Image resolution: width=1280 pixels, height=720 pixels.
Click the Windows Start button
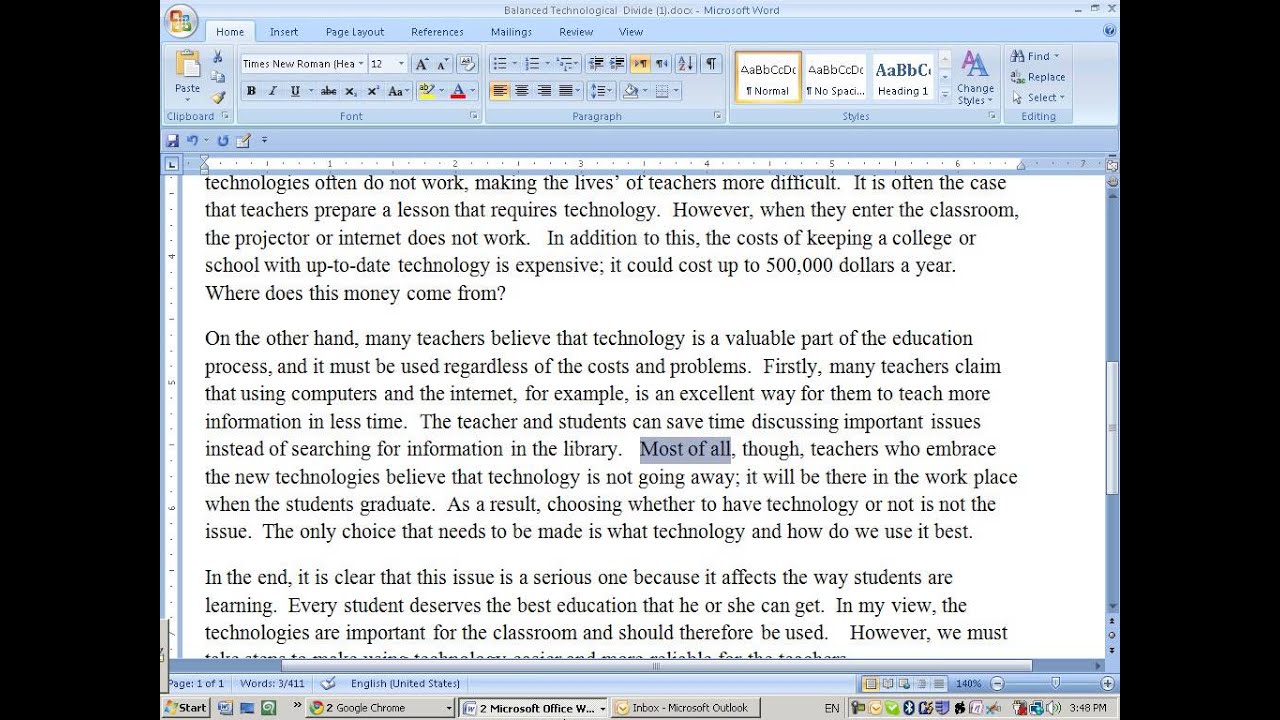(x=186, y=707)
